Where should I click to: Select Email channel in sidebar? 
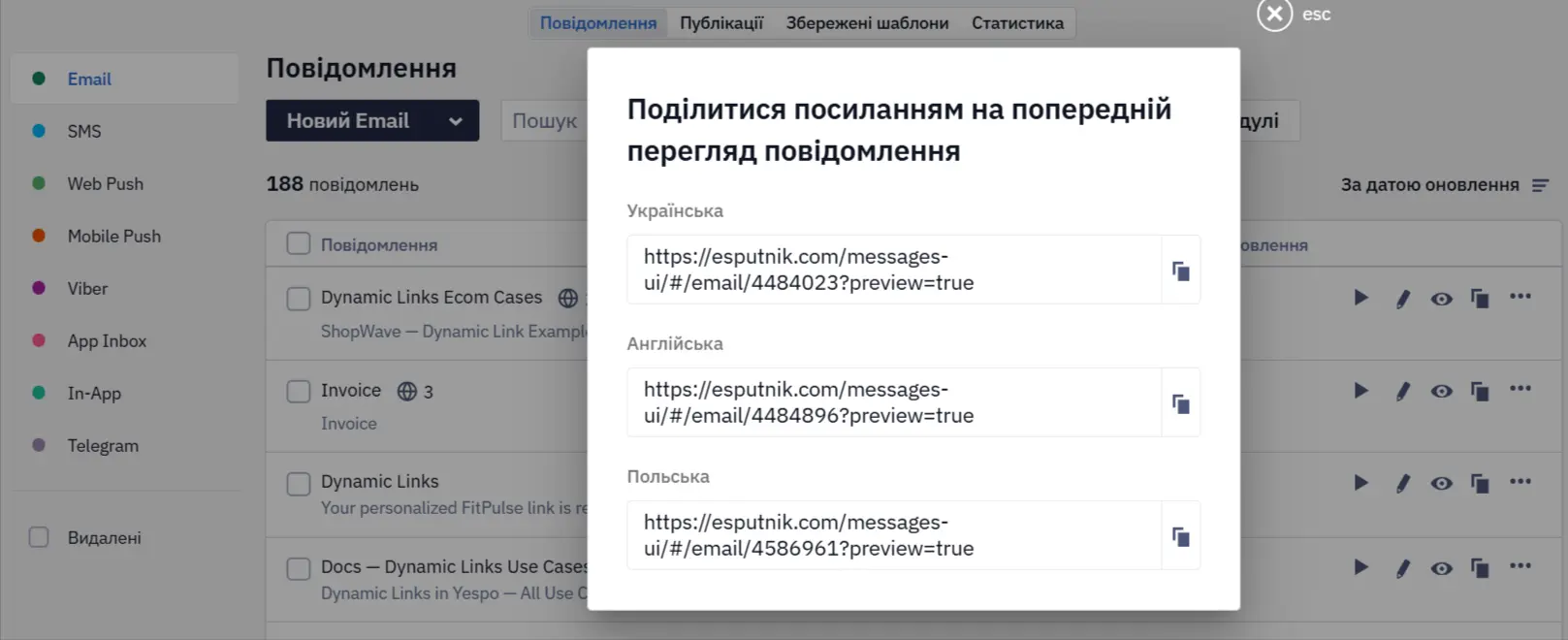click(x=124, y=79)
